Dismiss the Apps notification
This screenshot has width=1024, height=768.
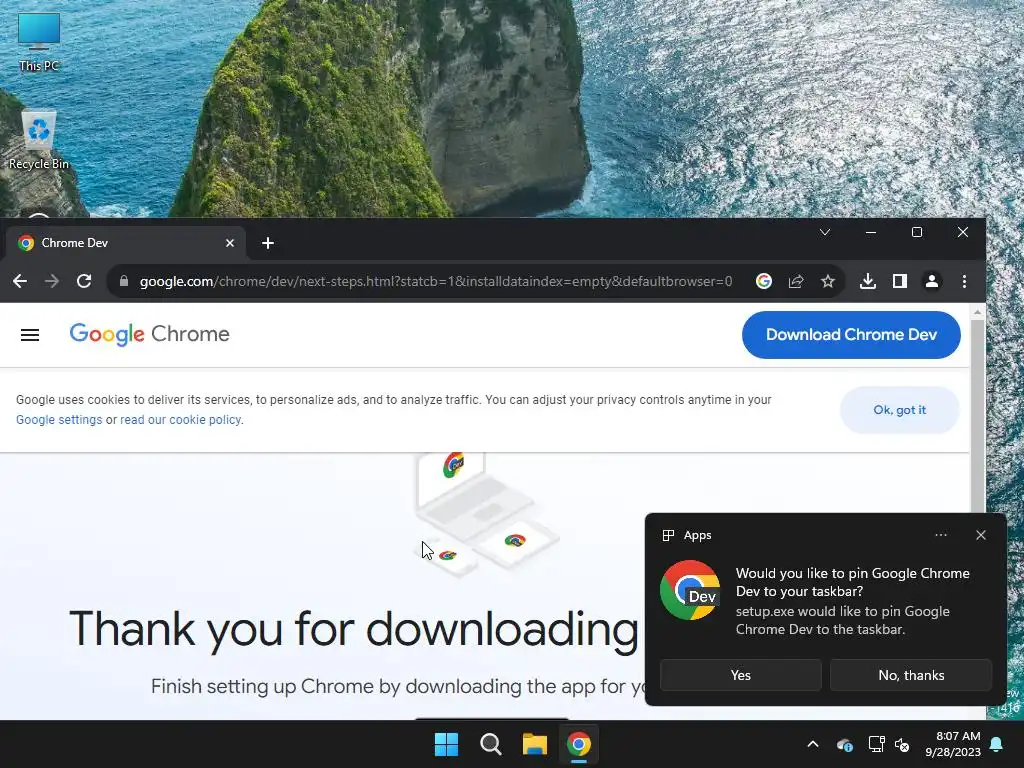981,535
